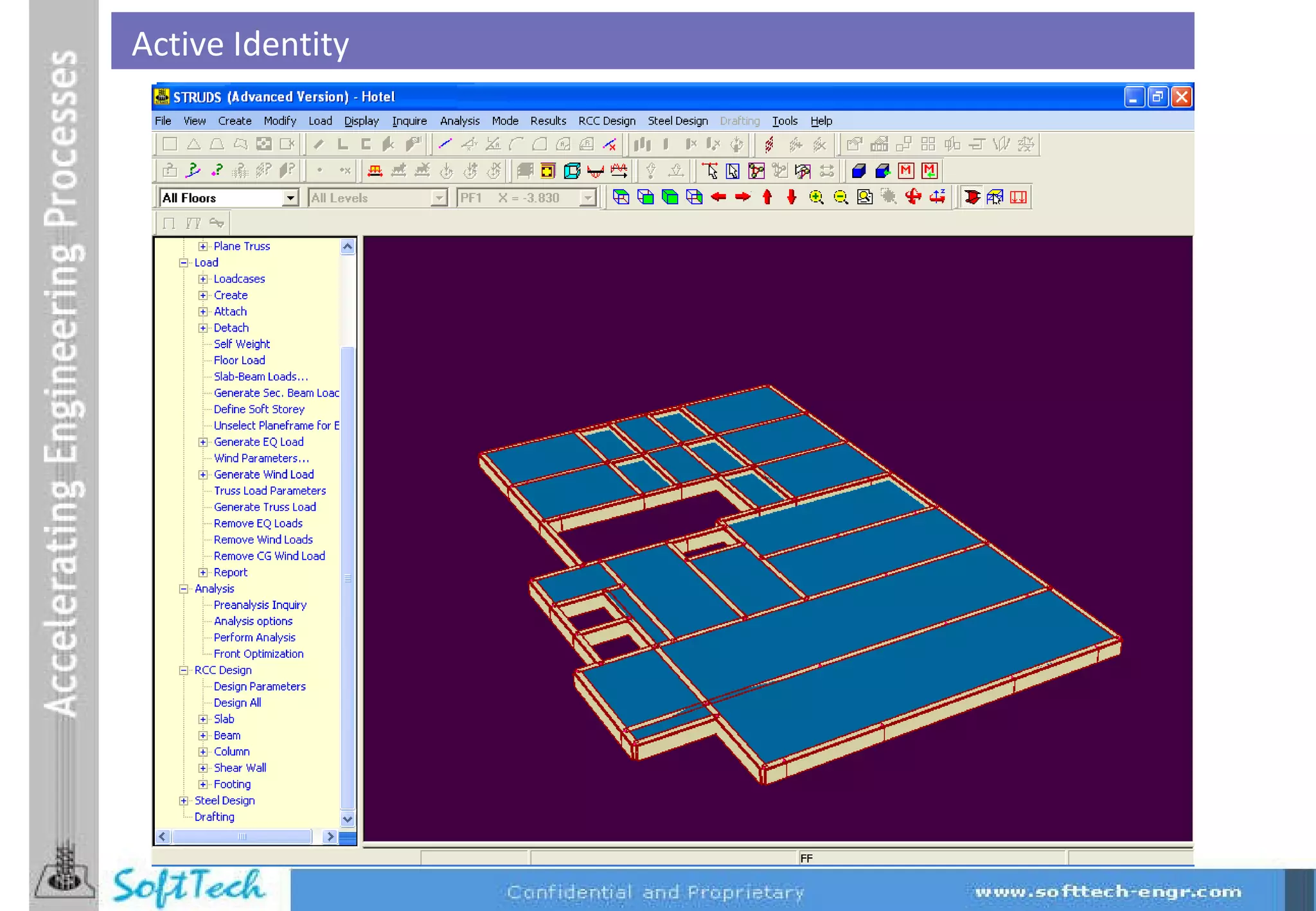Click the zoom window magnifier icon
The height and width of the screenshot is (911, 1316).
[x=865, y=197]
